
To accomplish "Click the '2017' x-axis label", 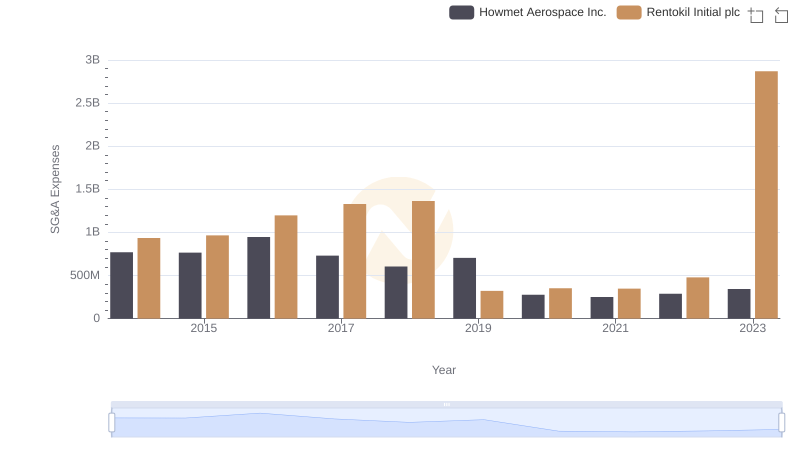I will pyautogui.click(x=341, y=328).
